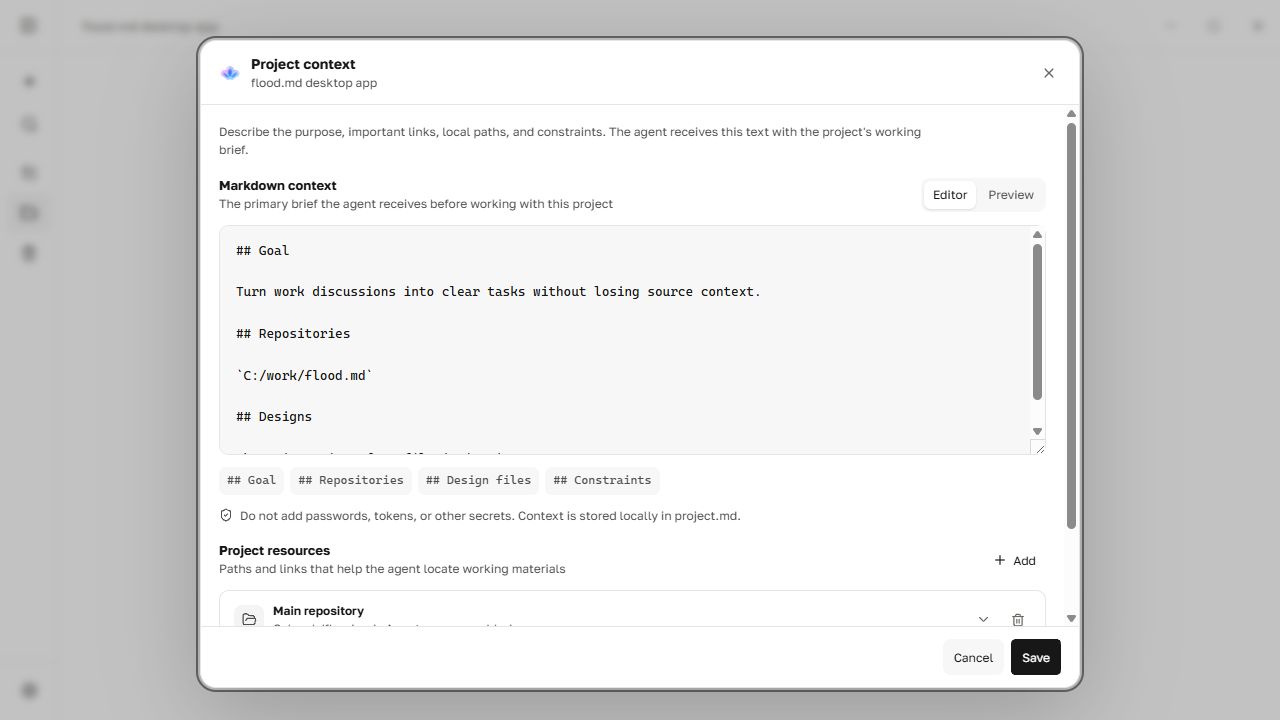
Task: Click the "C:/work/flood.md" path line in editor
Action: pyautogui.click(x=304, y=376)
